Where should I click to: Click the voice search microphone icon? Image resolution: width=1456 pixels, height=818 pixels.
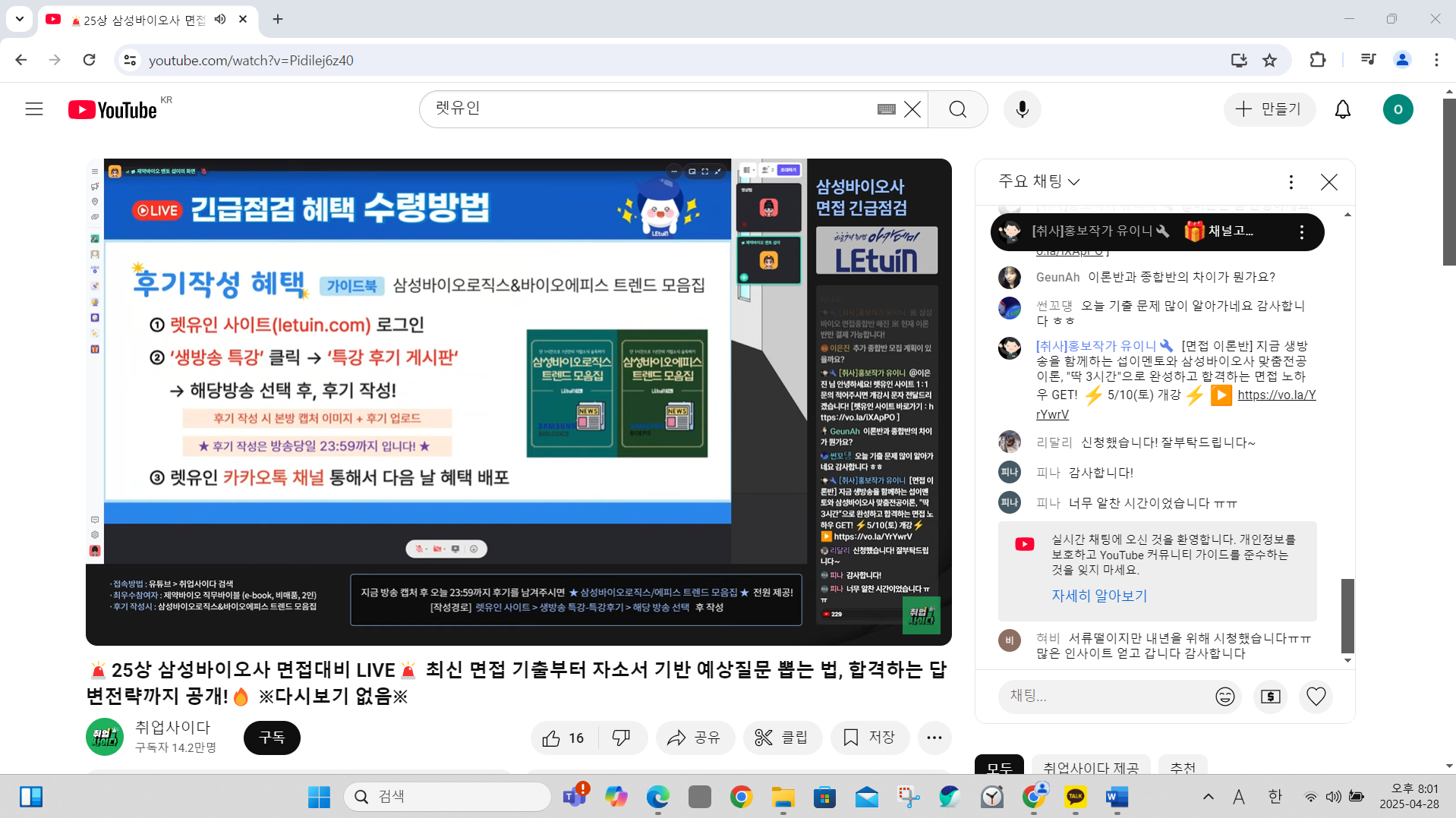pos(1022,109)
